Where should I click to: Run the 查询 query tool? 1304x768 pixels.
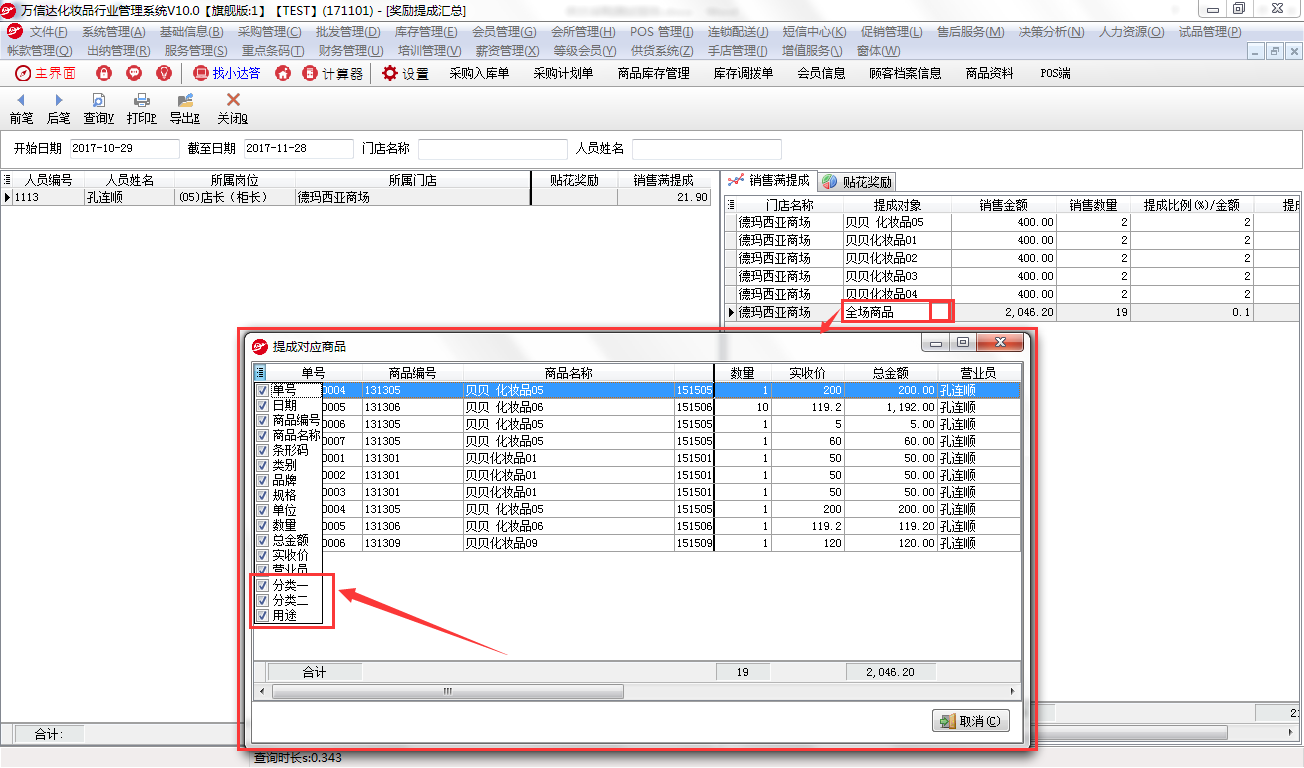click(x=99, y=109)
